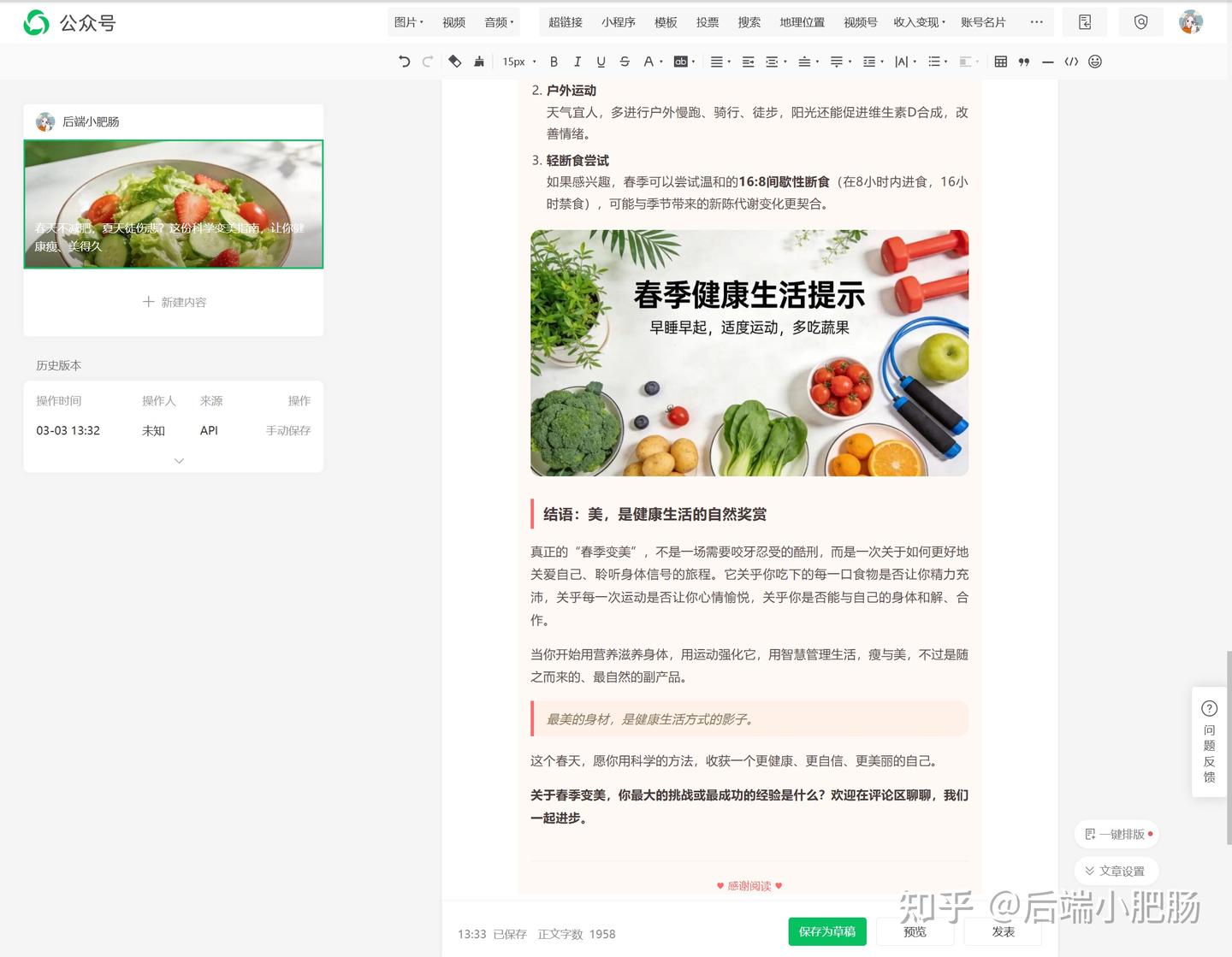Screen dimensions: 1232x957
Task: Click the 保存为草稿 button
Action: pyautogui.click(x=826, y=931)
